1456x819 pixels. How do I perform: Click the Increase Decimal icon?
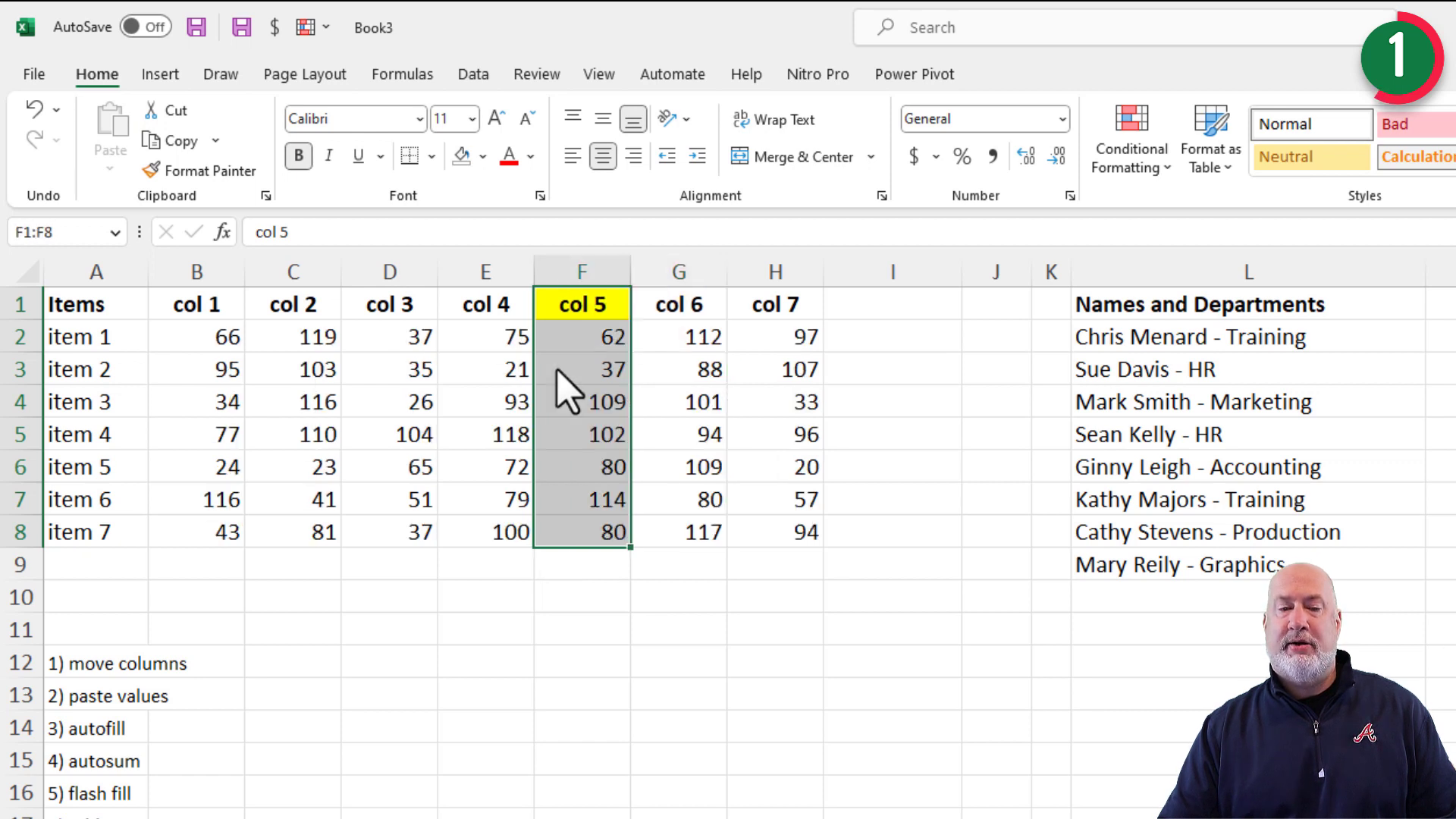point(1026,157)
